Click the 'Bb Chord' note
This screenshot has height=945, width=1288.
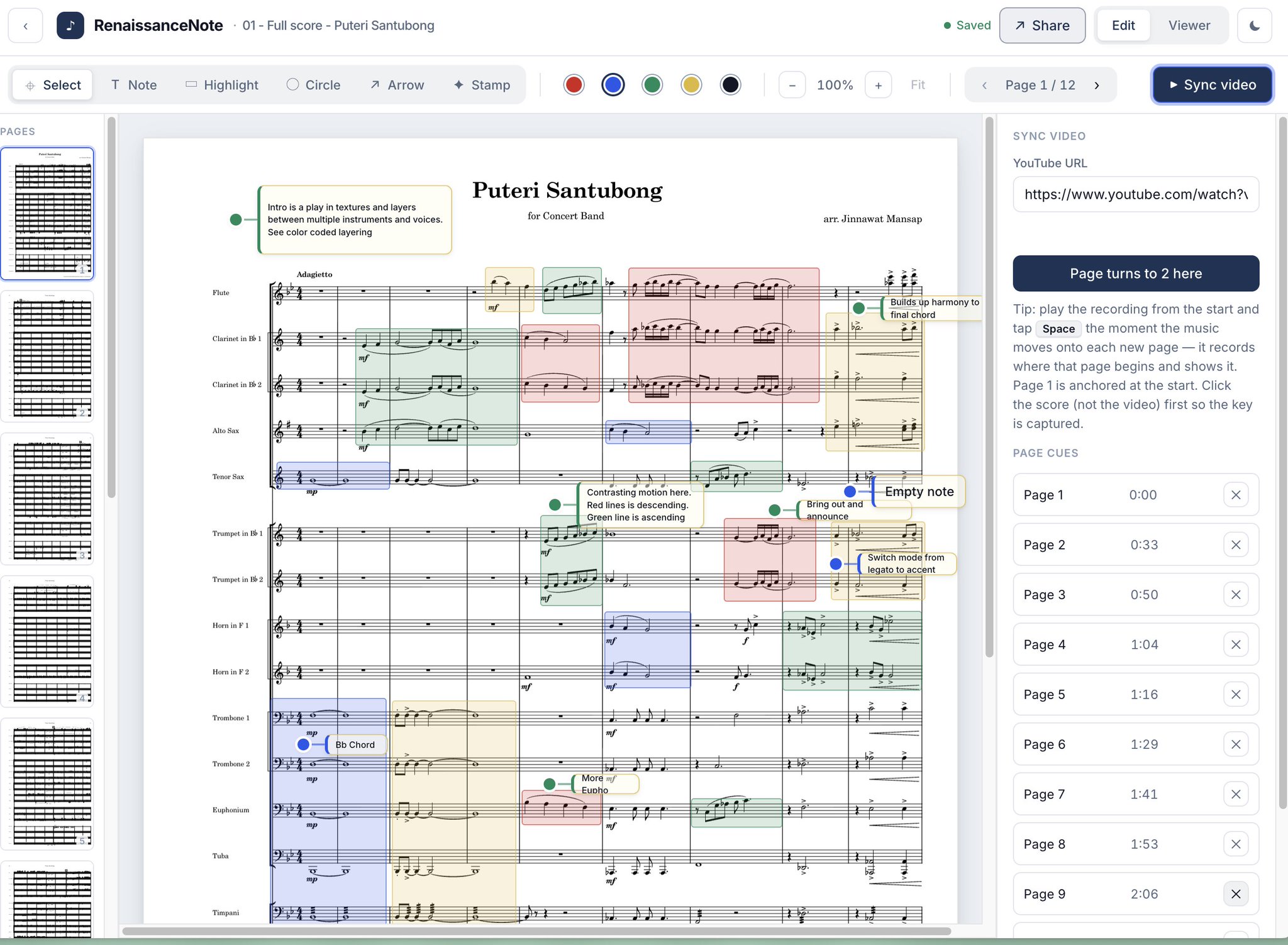tap(356, 744)
